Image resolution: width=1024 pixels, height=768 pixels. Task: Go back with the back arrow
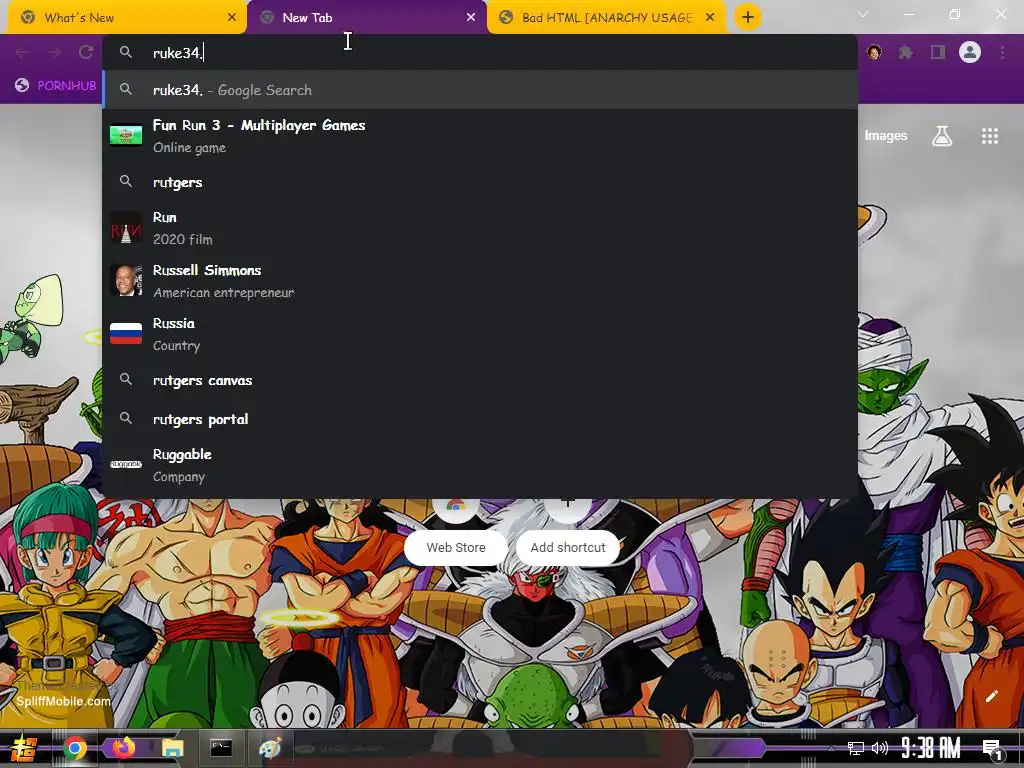tap(22, 52)
